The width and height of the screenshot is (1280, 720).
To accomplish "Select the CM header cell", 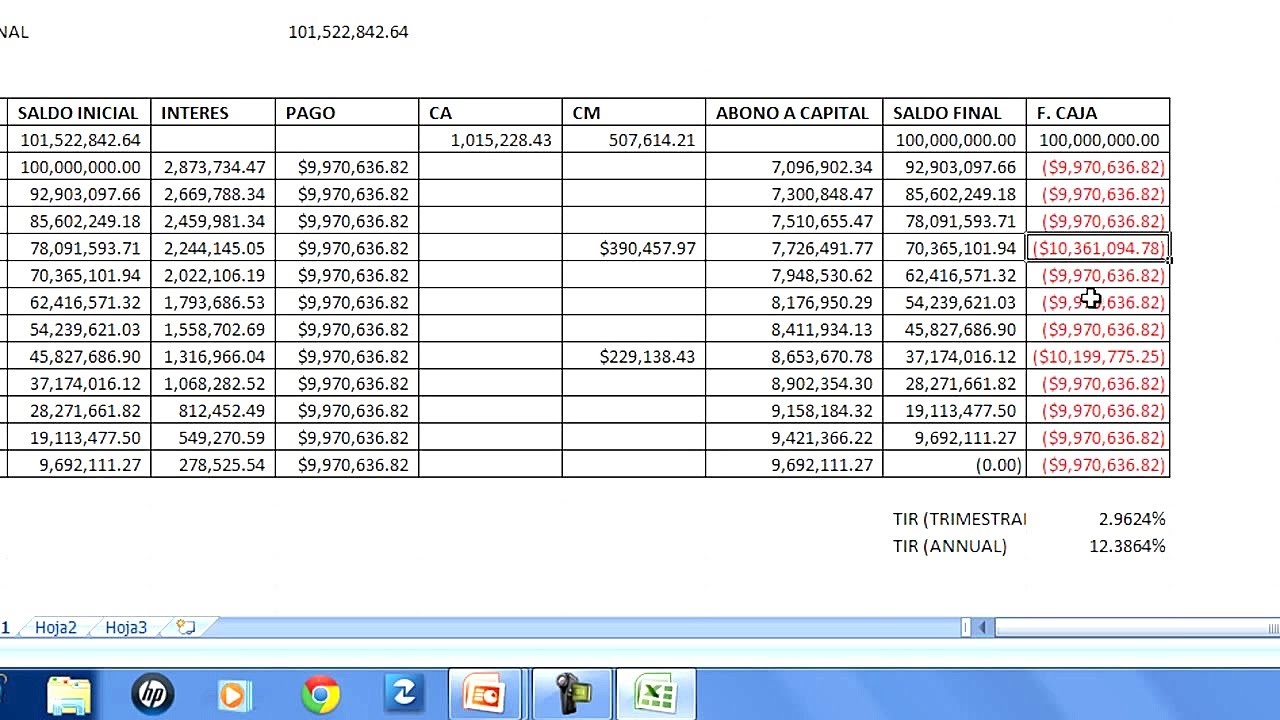I will pos(633,113).
